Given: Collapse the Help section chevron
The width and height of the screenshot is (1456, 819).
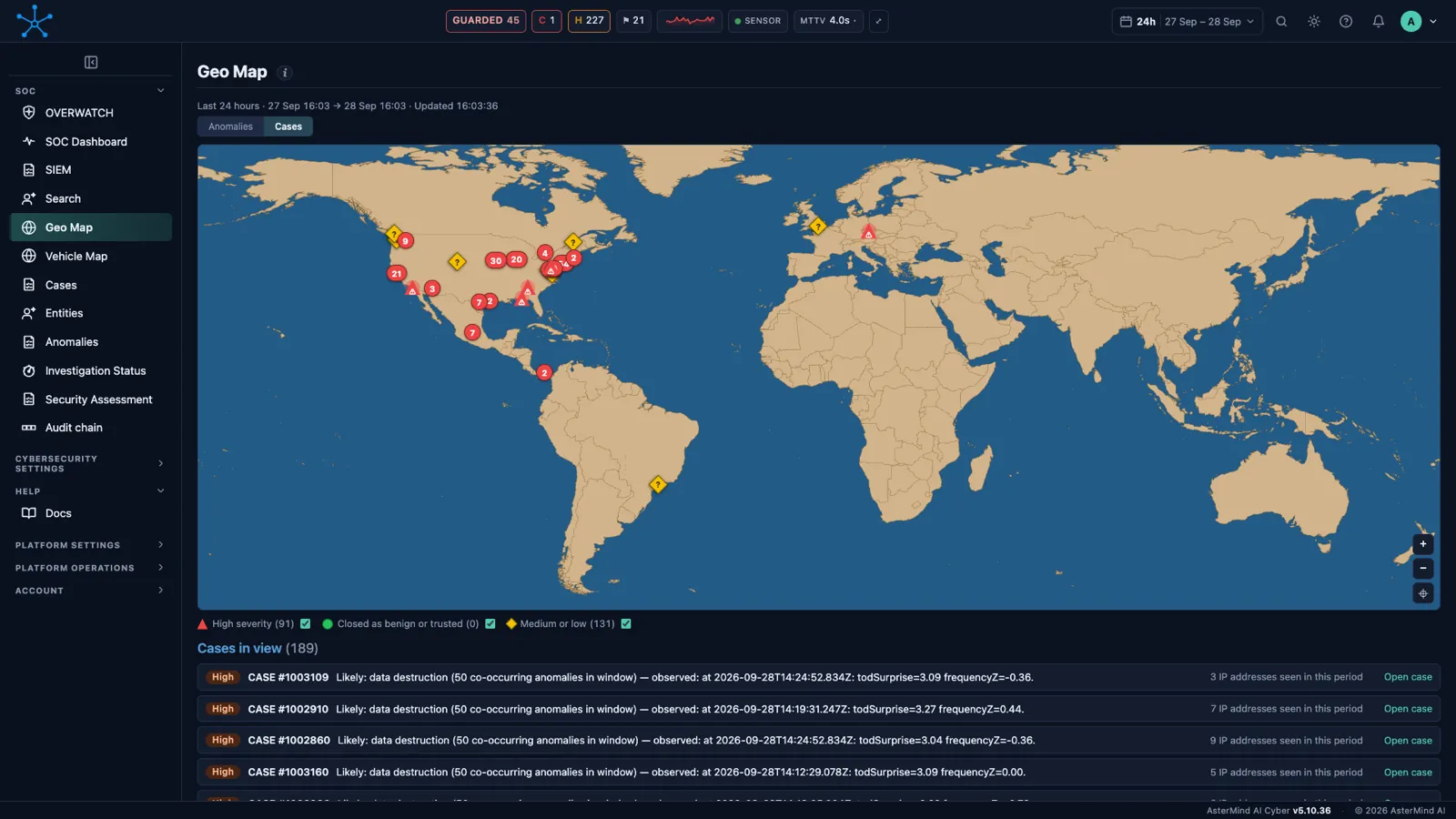Looking at the screenshot, I should (161, 490).
